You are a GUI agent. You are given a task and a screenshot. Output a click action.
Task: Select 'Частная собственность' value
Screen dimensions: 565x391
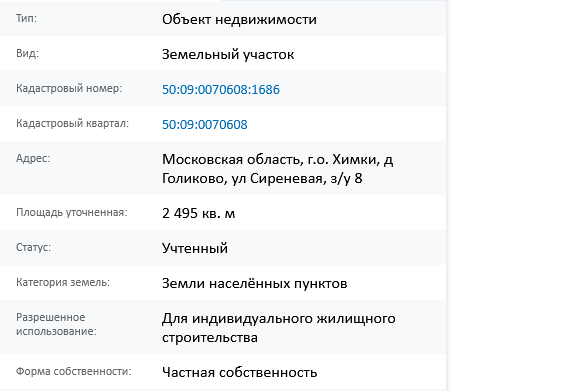pyautogui.click(x=240, y=372)
